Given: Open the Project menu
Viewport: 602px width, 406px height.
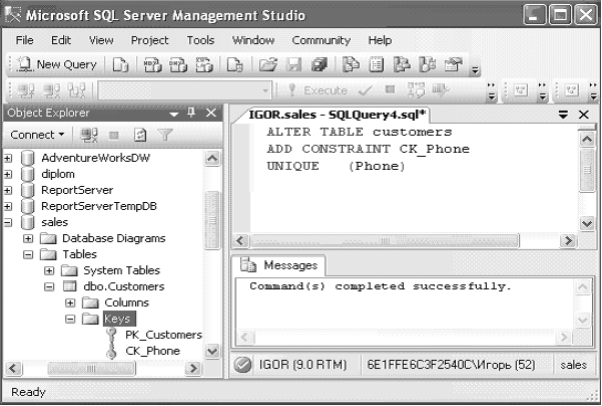Looking at the screenshot, I should point(149,40).
